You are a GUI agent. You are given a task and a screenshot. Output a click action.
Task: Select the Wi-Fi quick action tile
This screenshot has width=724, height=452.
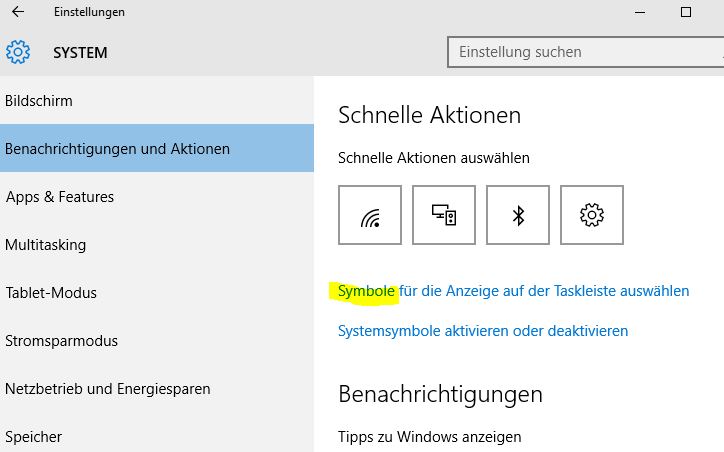[x=370, y=215]
